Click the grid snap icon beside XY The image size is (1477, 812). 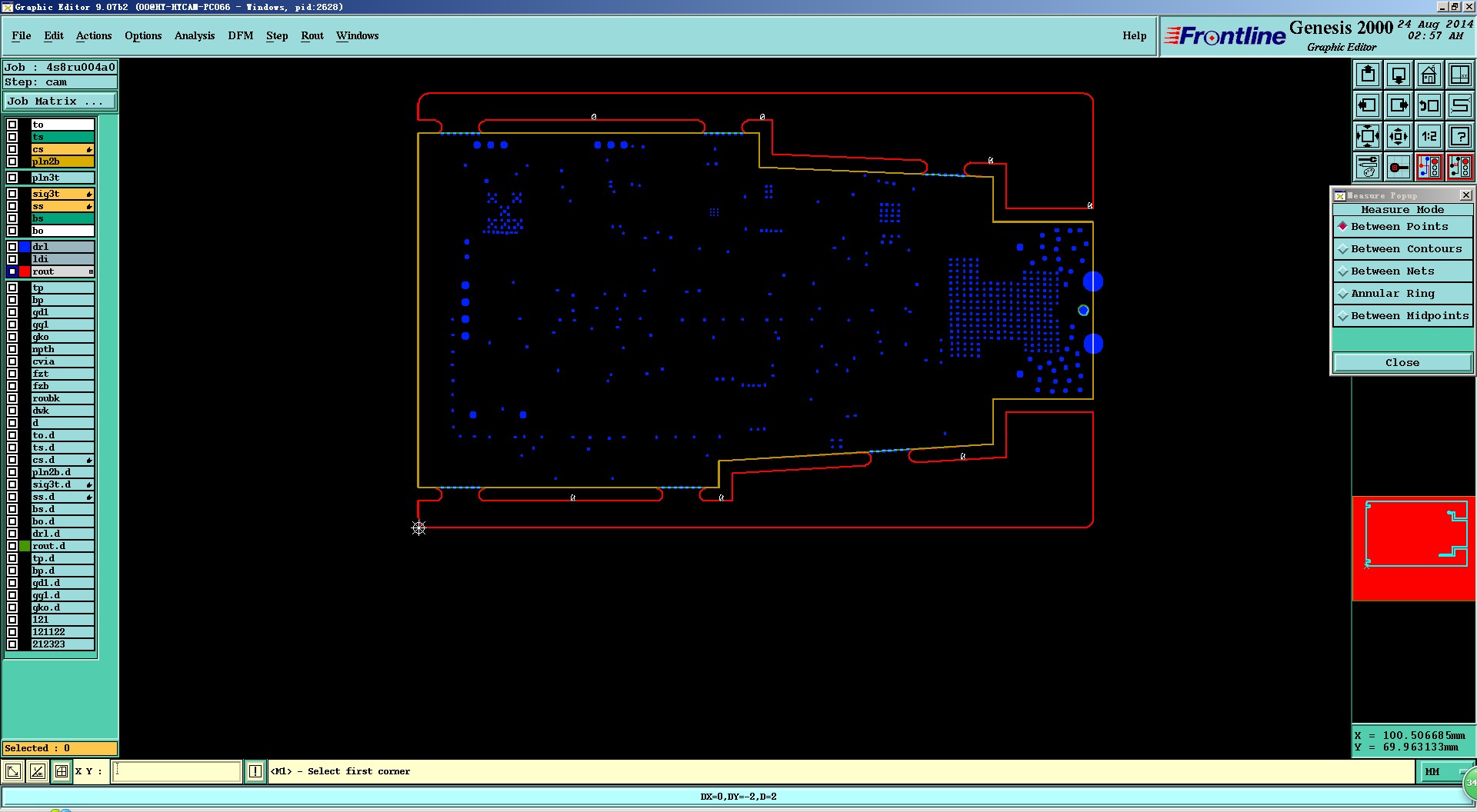[x=62, y=771]
